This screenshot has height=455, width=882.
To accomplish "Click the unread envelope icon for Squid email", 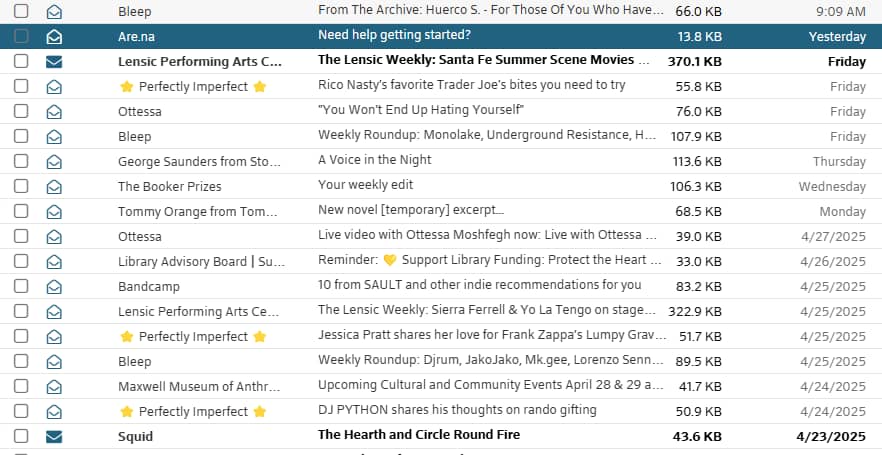I will pyautogui.click(x=54, y=436).
